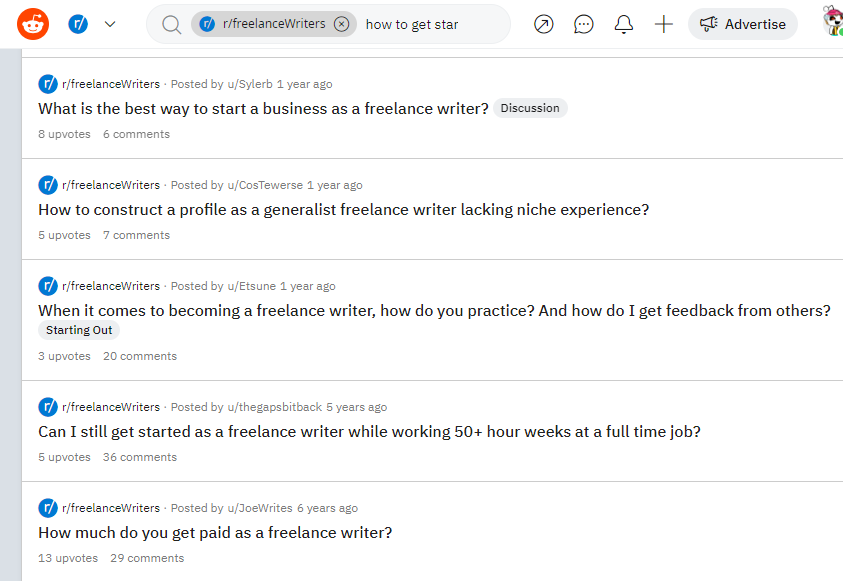843x581 pixels.
Task: Select the Discussion flair tag
Action: click(530, 108)
